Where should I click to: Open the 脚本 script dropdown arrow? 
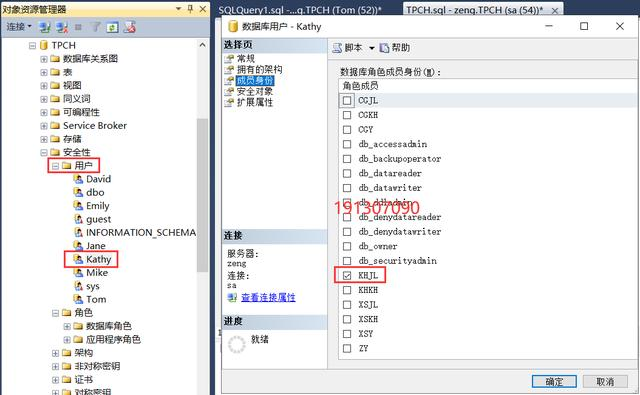coord(372,48)
